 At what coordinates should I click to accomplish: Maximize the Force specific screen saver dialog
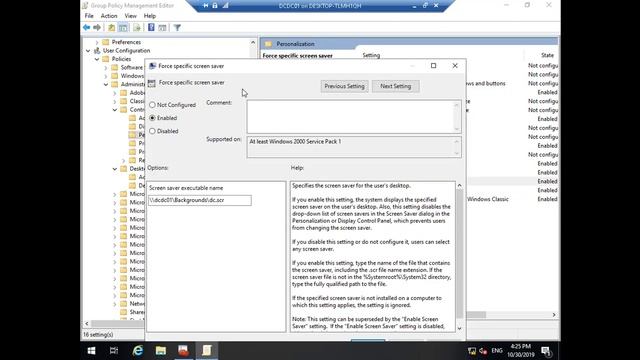point(433,66)
